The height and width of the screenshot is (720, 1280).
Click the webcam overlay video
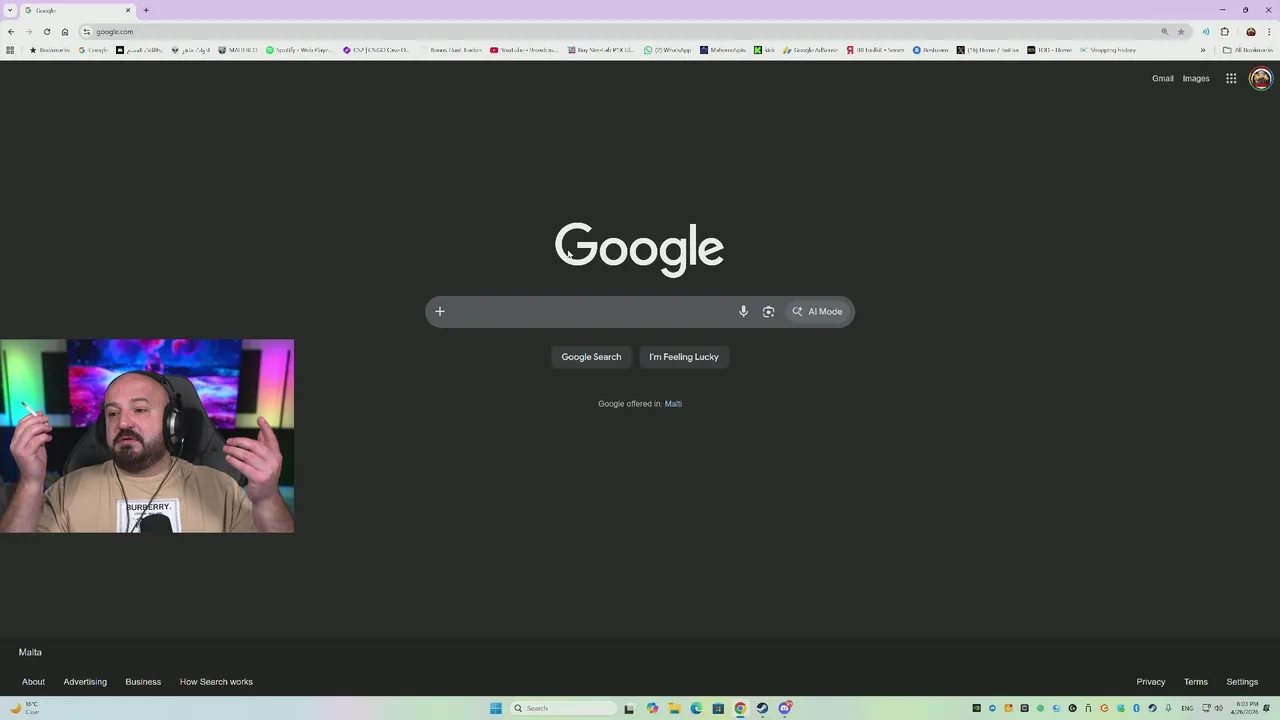[x=147, y=436]
